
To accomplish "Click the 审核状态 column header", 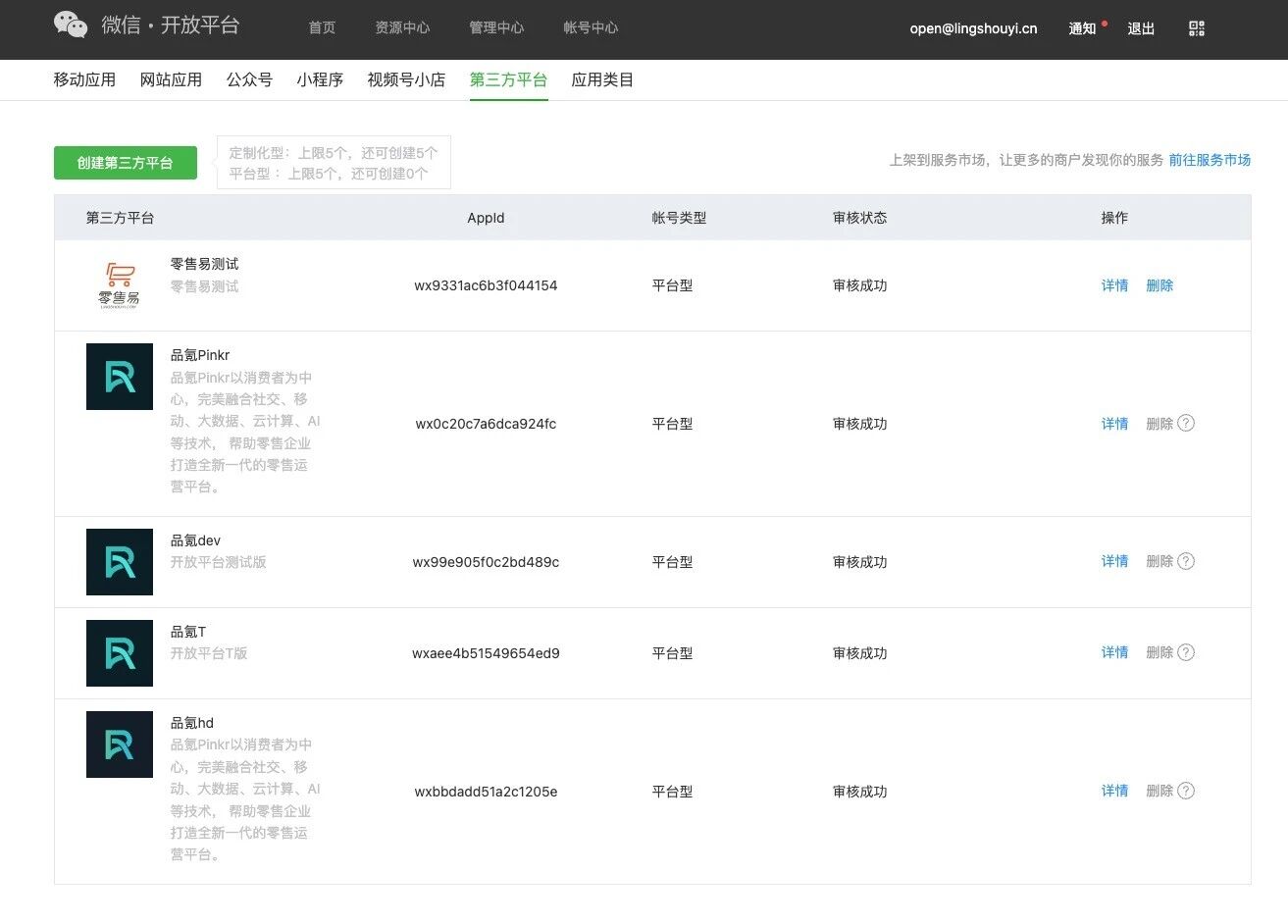I will pyautogui.click(x=859, y=218).
